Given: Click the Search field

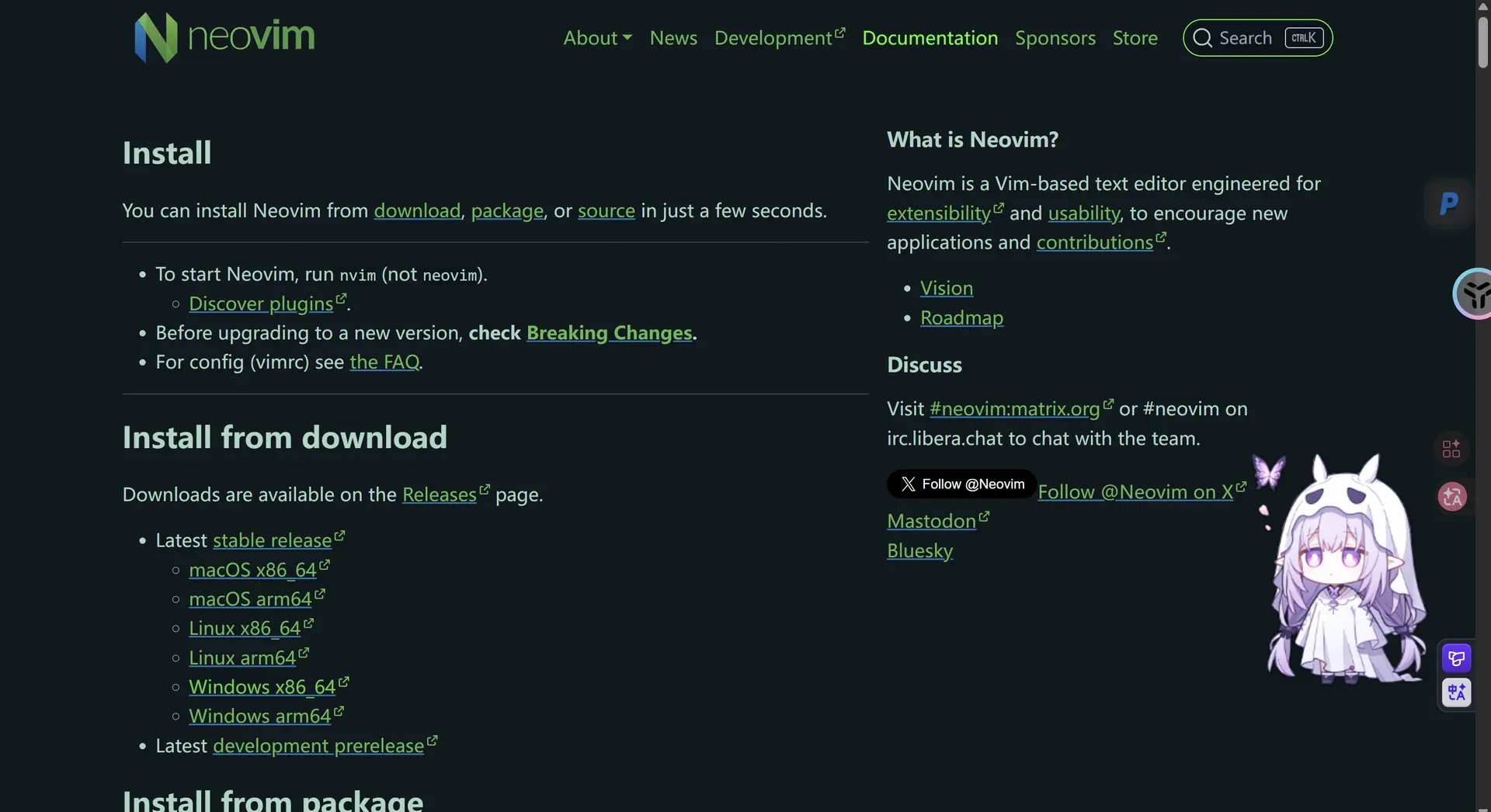Looking at the screenshot, I should tap(1257, 38).
